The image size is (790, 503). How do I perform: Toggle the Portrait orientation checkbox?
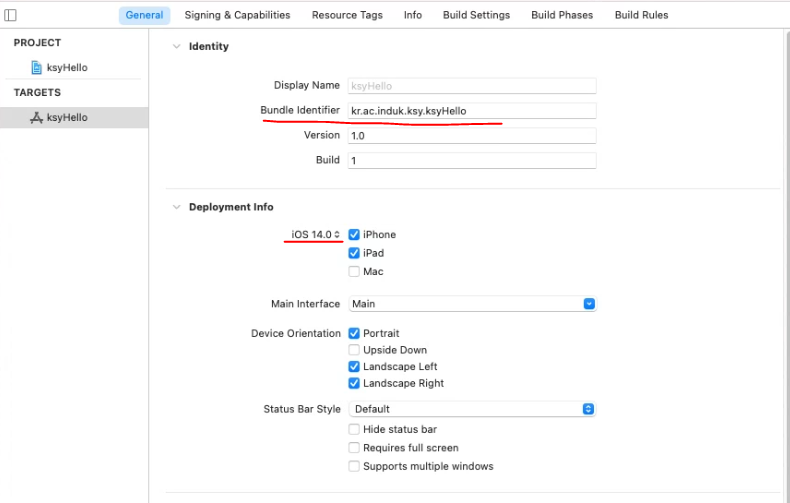[354, 333]
